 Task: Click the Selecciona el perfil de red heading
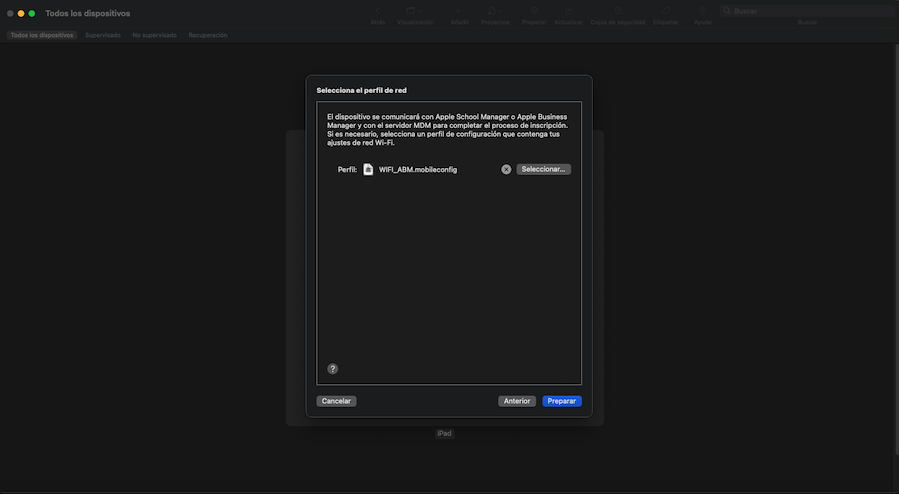(361, 91)
